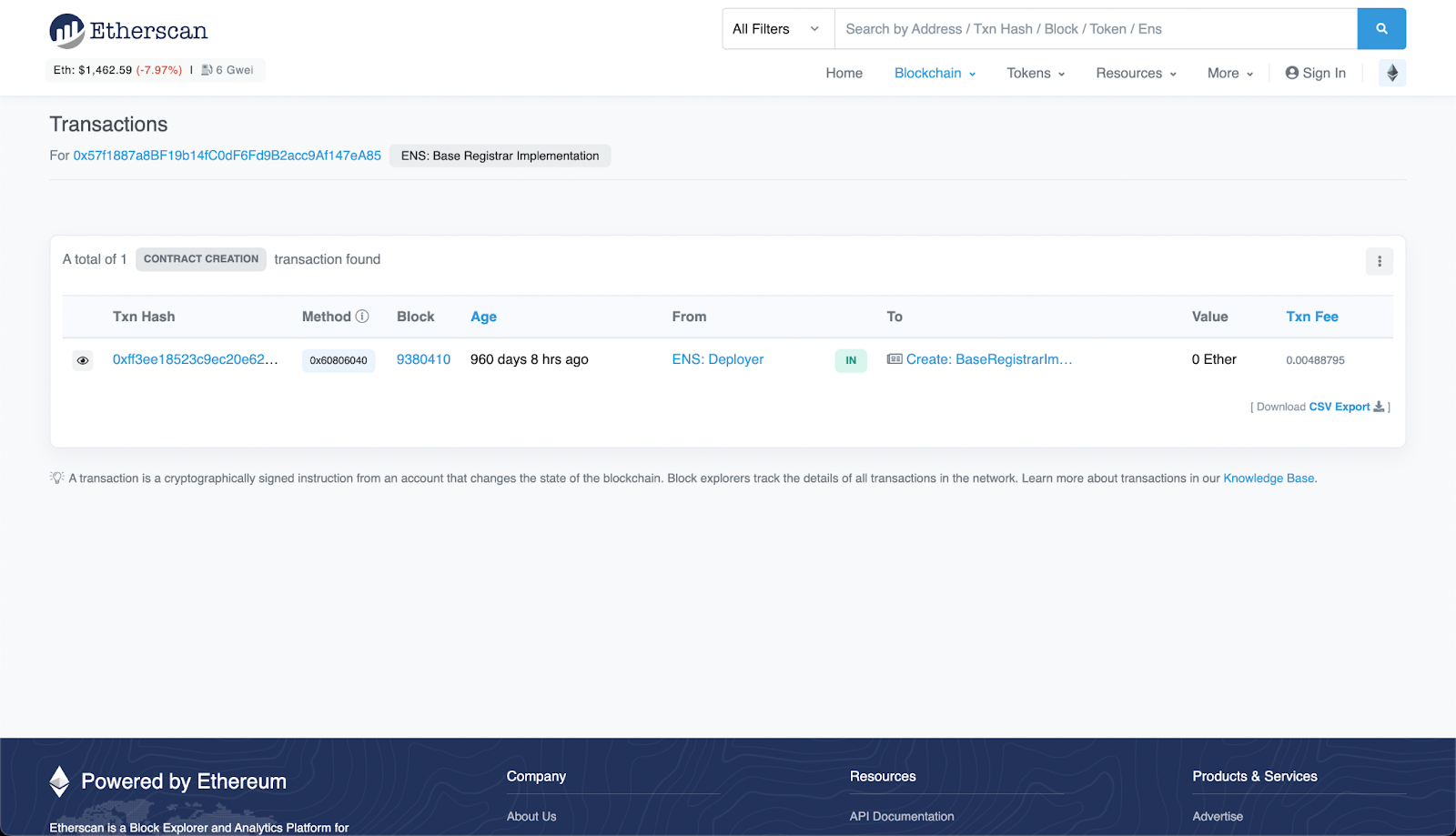This screenshot has width=1456, height=836.
Task: Click the gas pump Gwei indicator
Action: (227, 70)
